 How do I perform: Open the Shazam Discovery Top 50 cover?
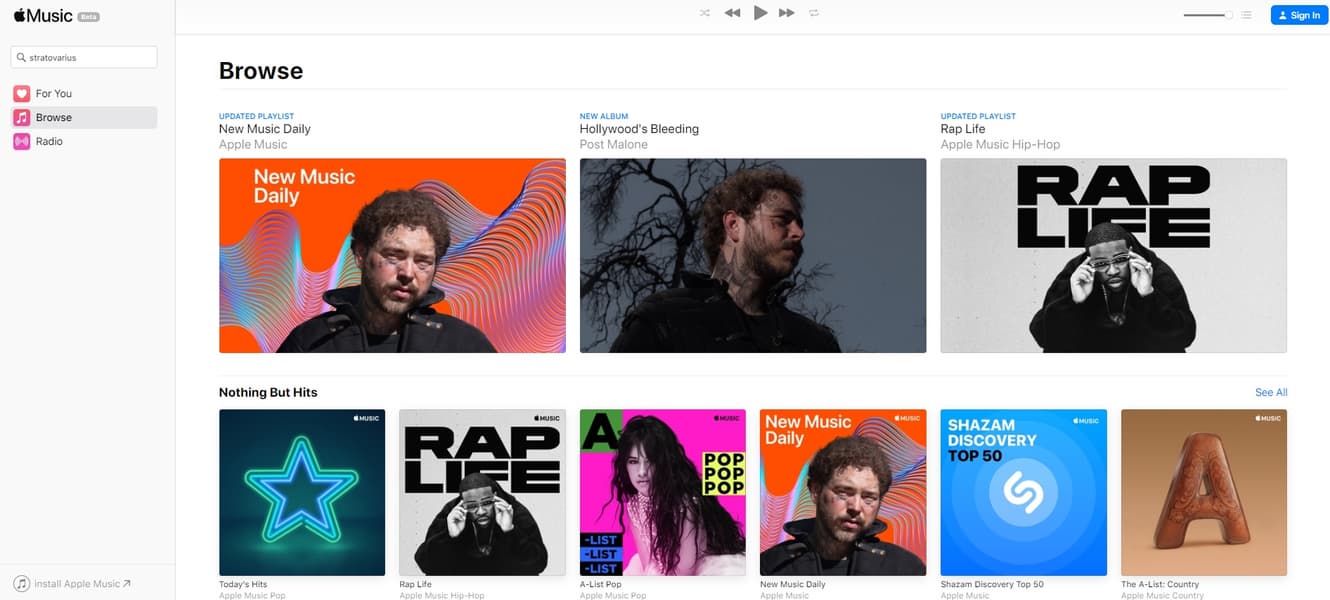tap(1024, 492)
